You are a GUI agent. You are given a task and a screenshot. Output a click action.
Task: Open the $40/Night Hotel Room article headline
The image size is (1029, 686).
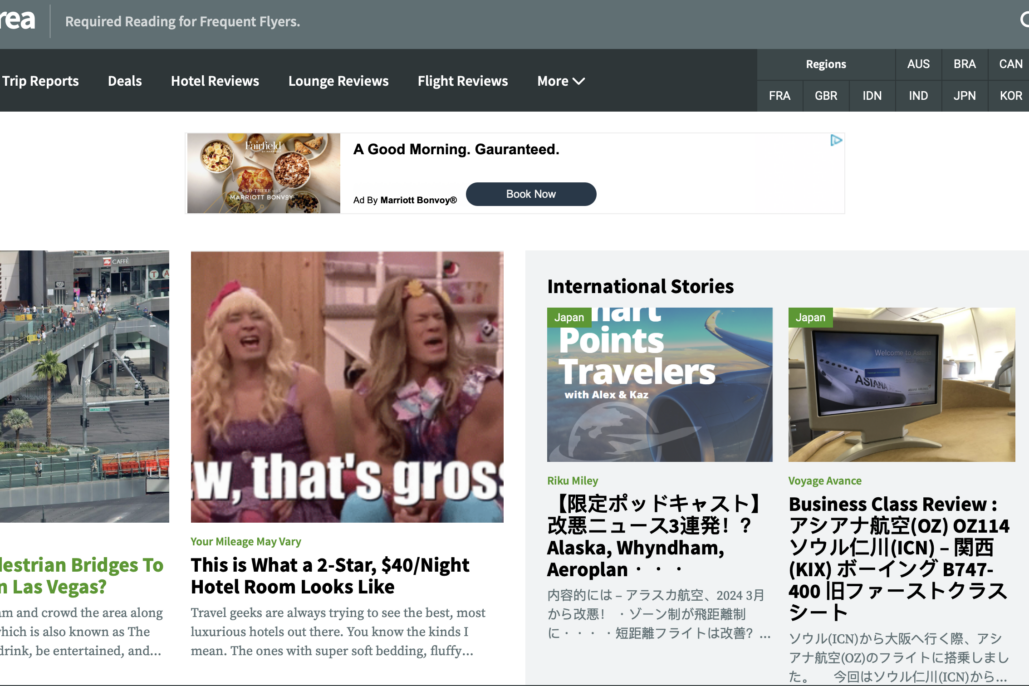click(x=330, y=576)
